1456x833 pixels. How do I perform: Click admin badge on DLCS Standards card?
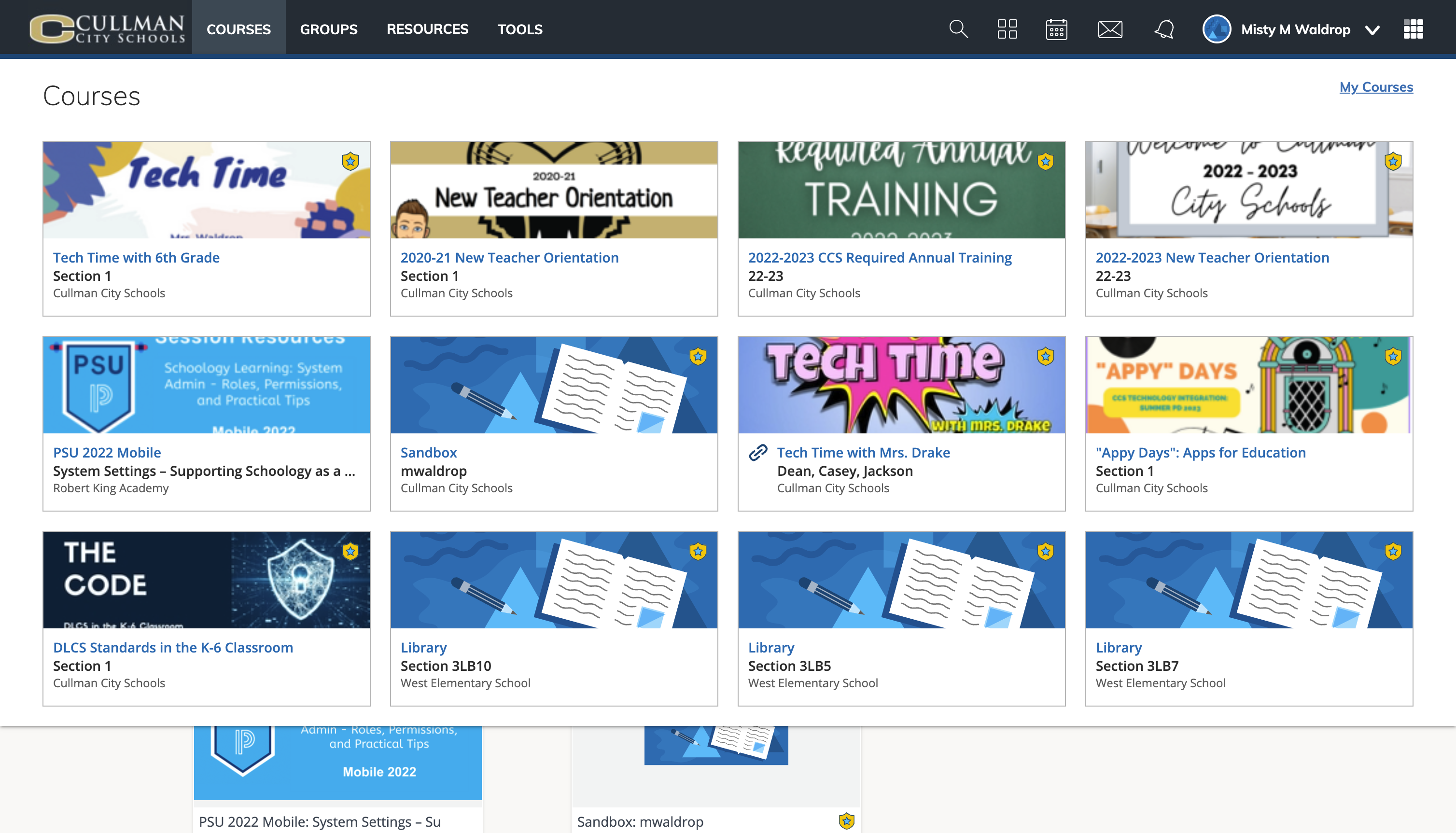coord(350,552)
